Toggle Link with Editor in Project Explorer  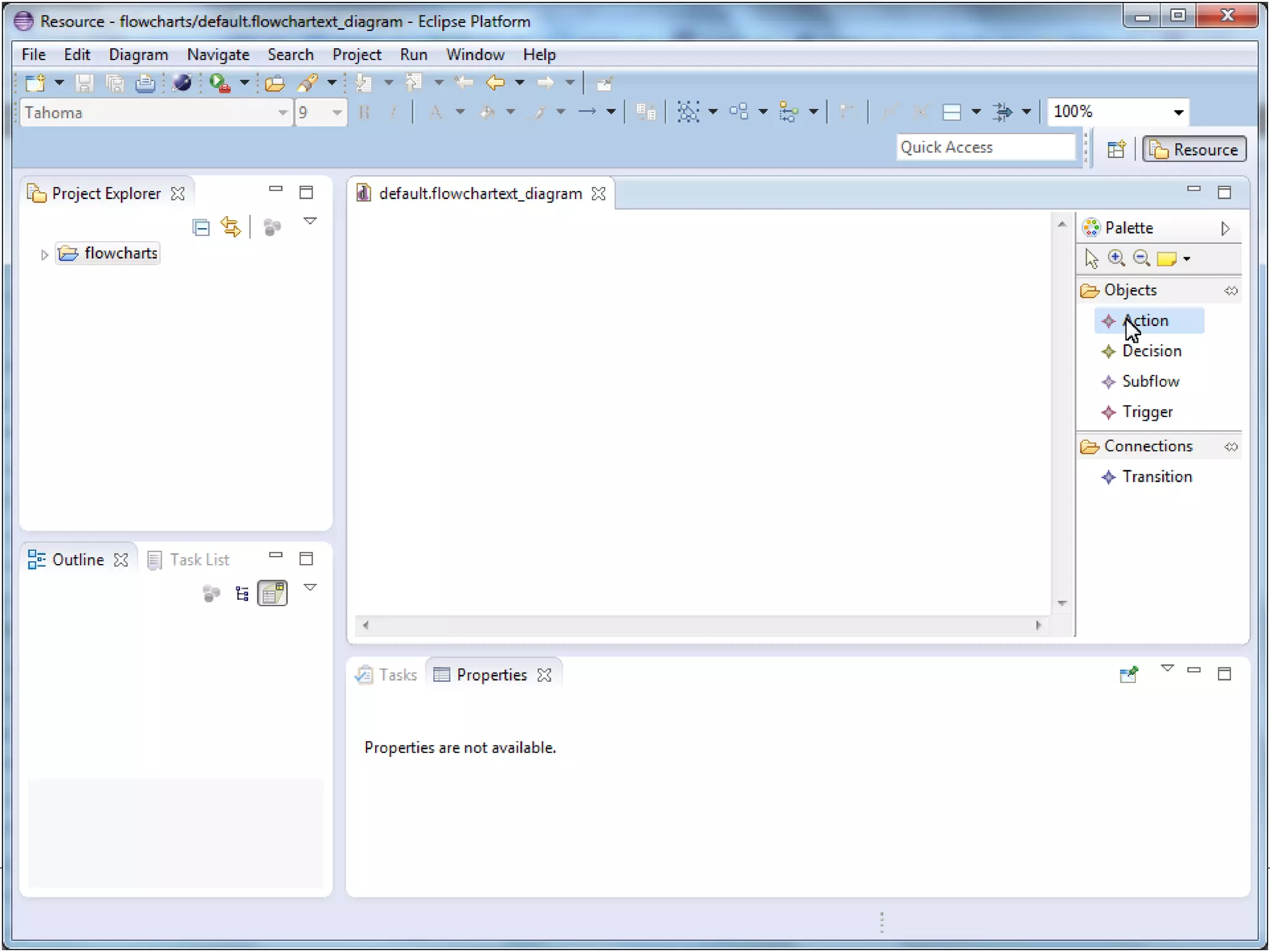pos(231,227)
